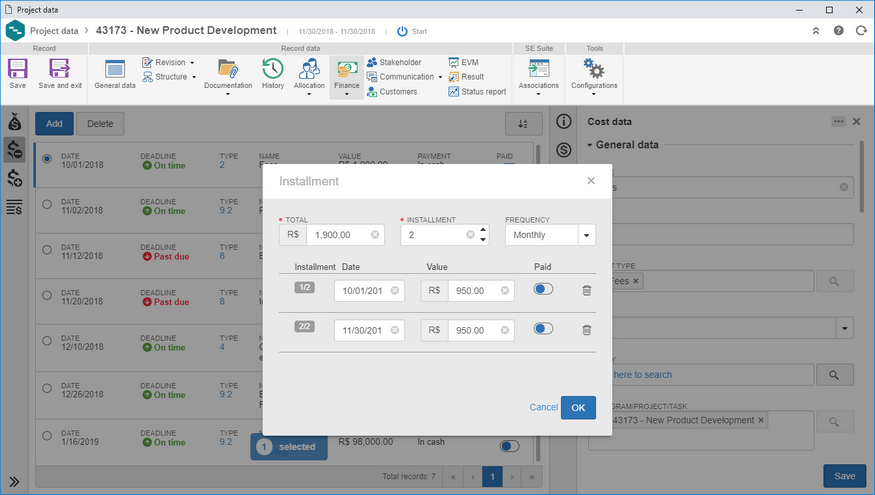Click the sort order button

523,124
